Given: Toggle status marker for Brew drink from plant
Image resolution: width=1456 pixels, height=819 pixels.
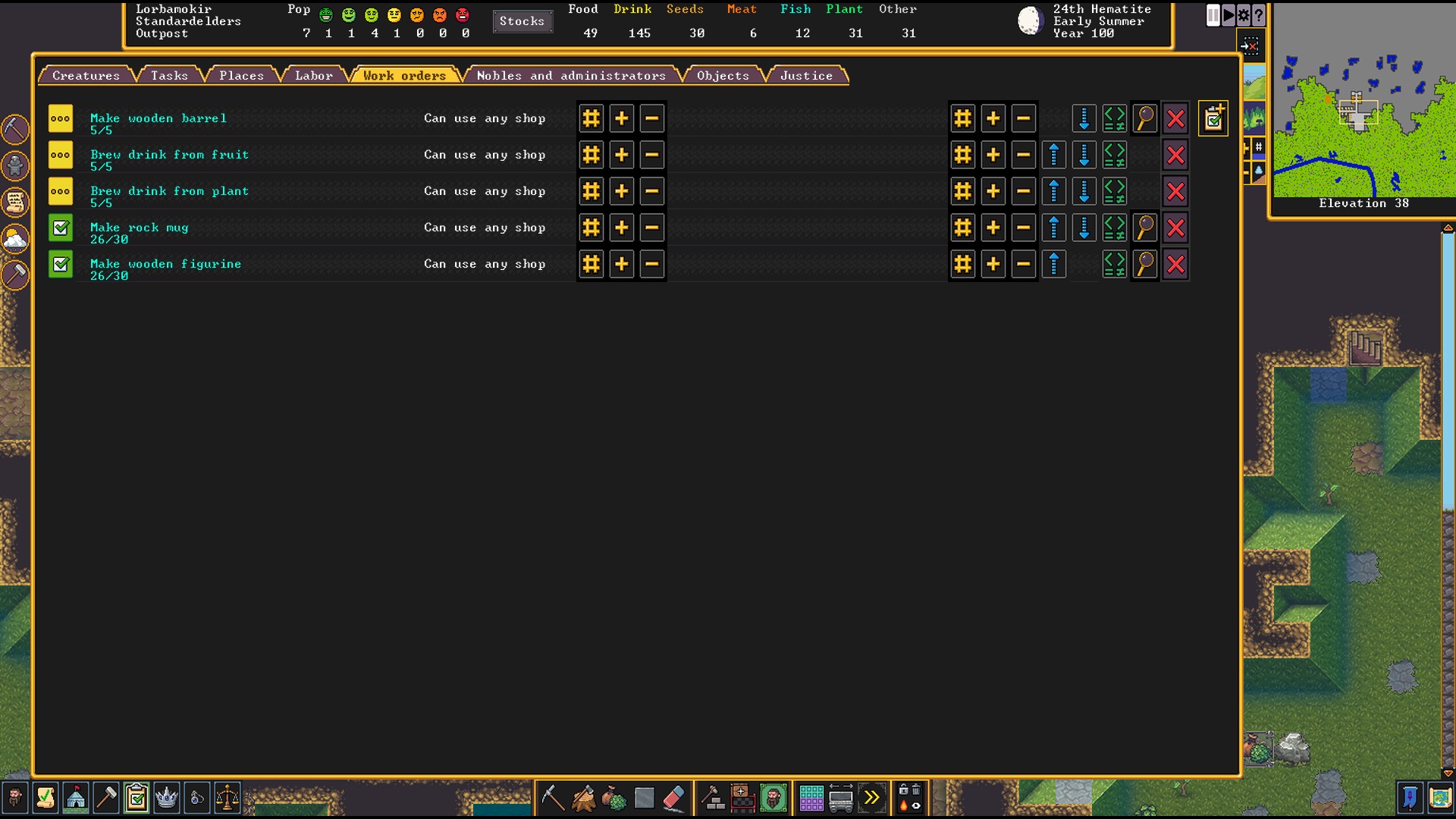Looking at the screenshot, I should tap(61, 191).
